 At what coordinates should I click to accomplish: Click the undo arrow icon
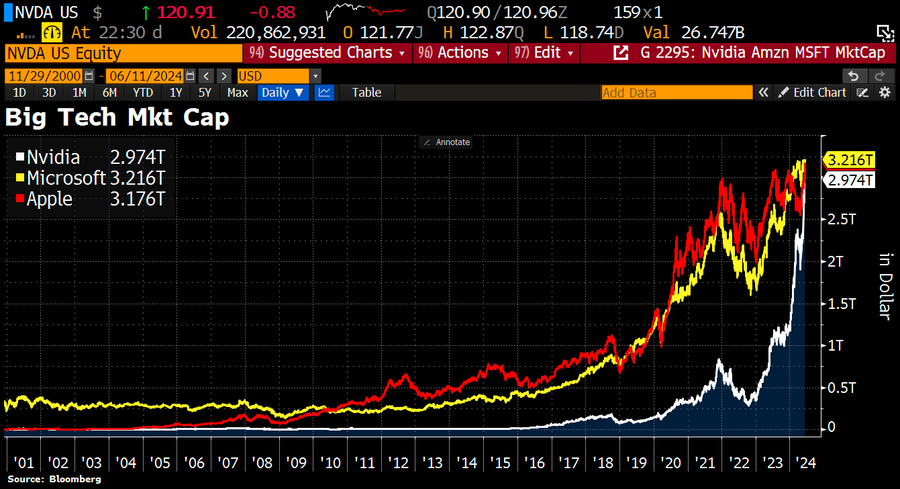point(854,76)
